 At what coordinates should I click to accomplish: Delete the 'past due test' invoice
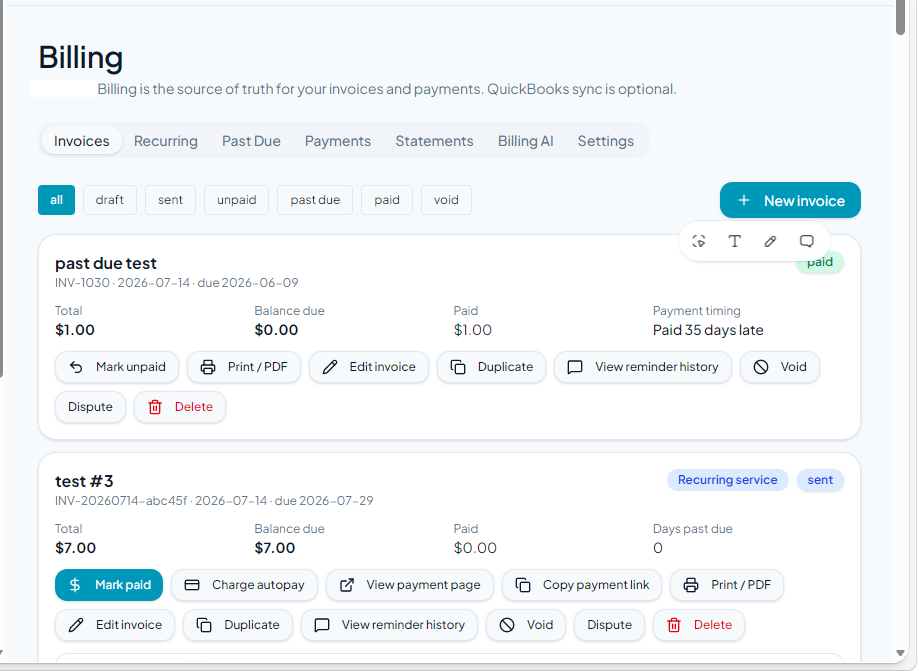click(x=180, y=407)
